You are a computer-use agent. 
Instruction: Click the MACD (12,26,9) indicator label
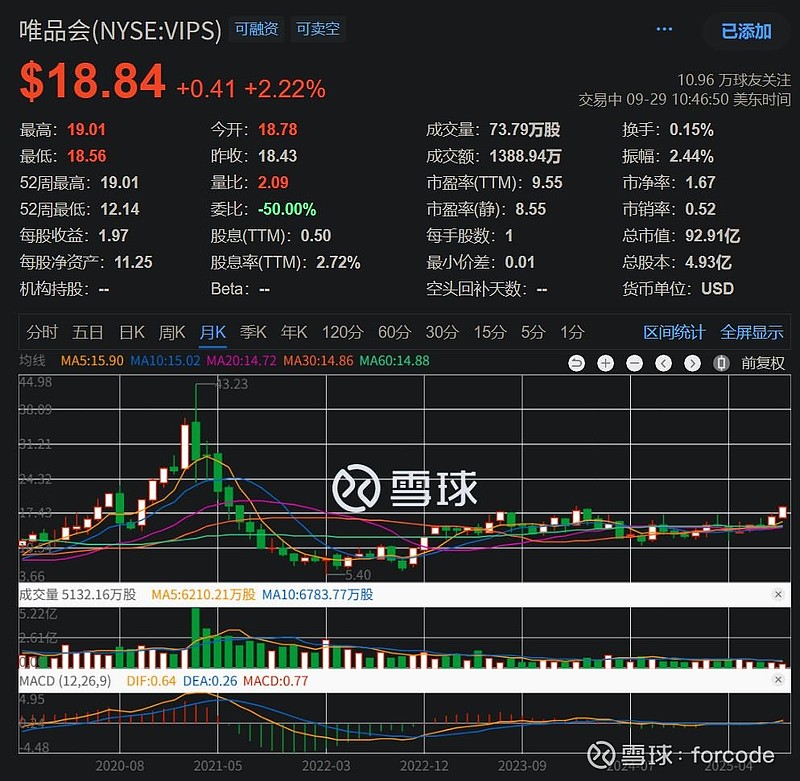(65, 681)
